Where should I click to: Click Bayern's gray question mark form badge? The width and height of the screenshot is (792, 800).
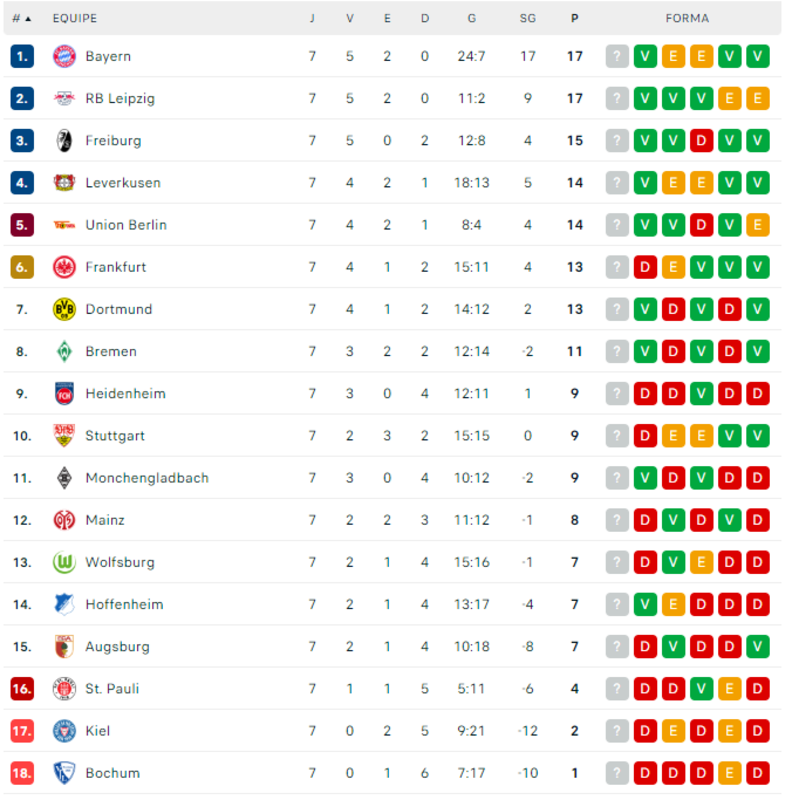617,56
